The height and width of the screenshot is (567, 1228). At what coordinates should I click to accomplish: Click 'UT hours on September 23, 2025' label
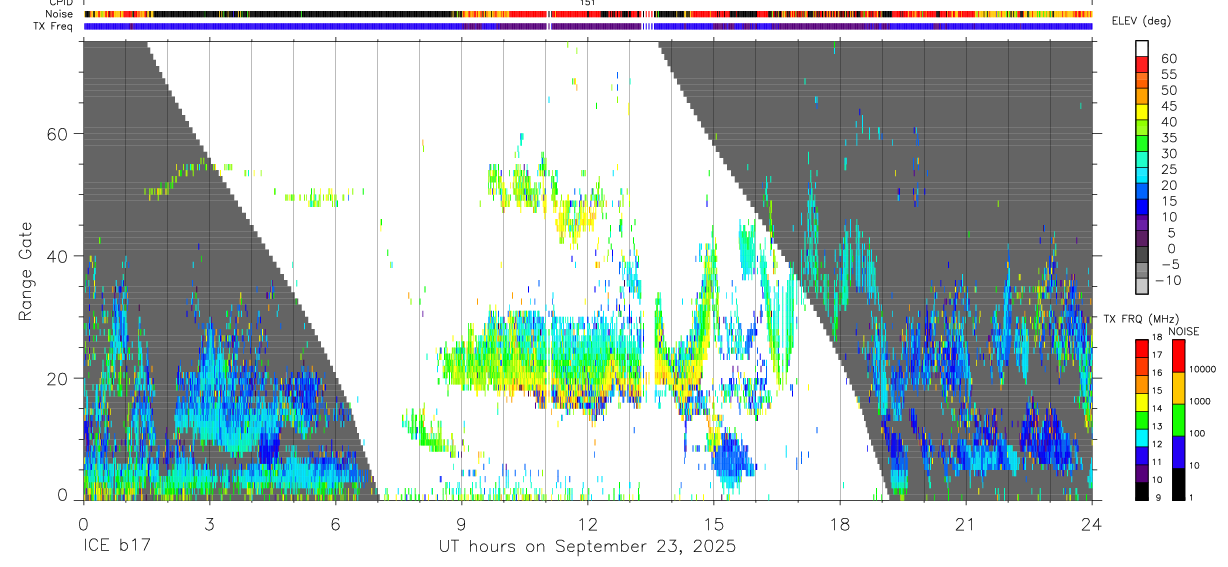(x=587, y=547)
